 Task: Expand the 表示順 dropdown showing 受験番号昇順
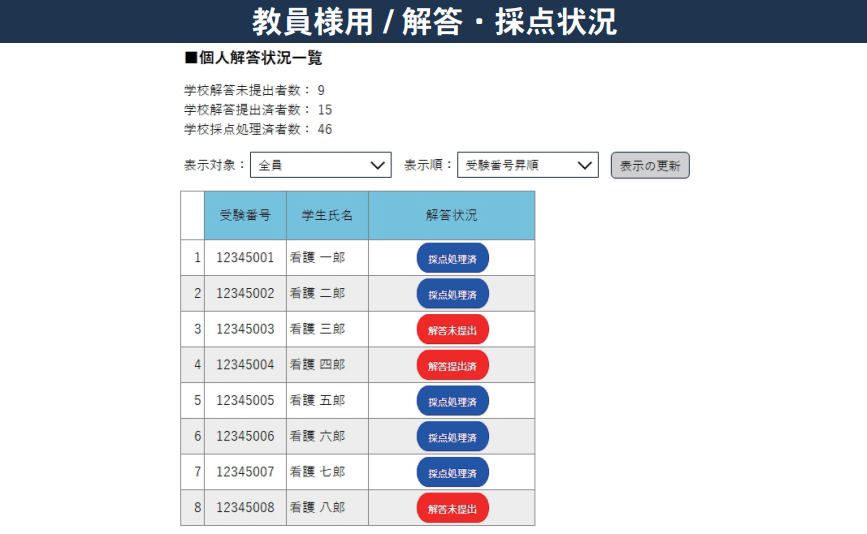click(x=527, y=165)
